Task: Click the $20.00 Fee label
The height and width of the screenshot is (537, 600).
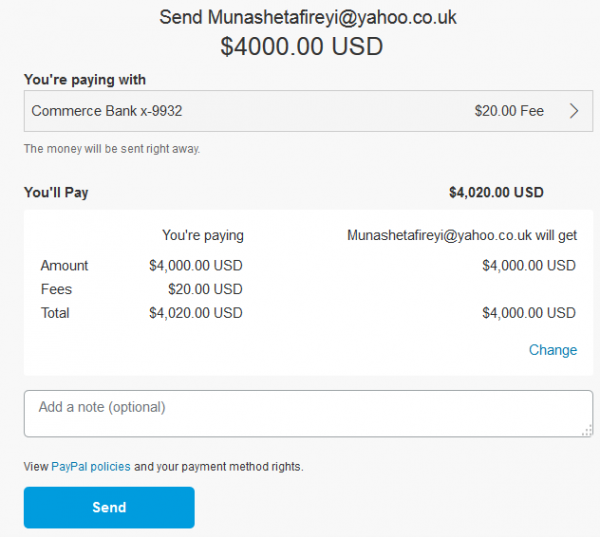Action: [x=509, y=111]
